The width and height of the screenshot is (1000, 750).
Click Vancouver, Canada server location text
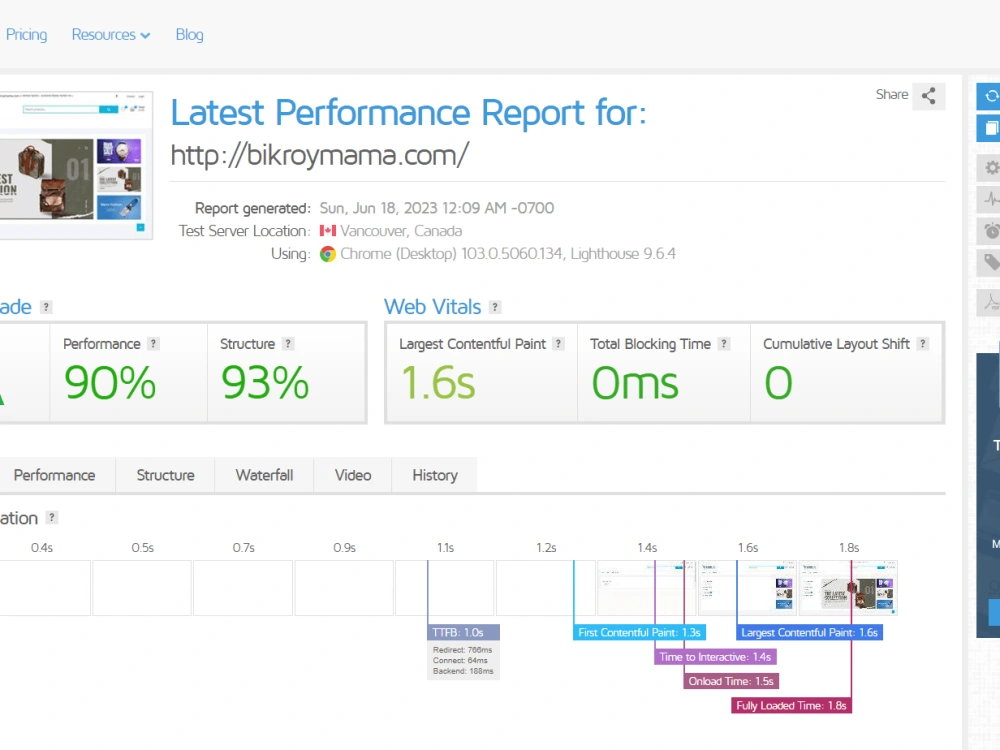[401, 231]
